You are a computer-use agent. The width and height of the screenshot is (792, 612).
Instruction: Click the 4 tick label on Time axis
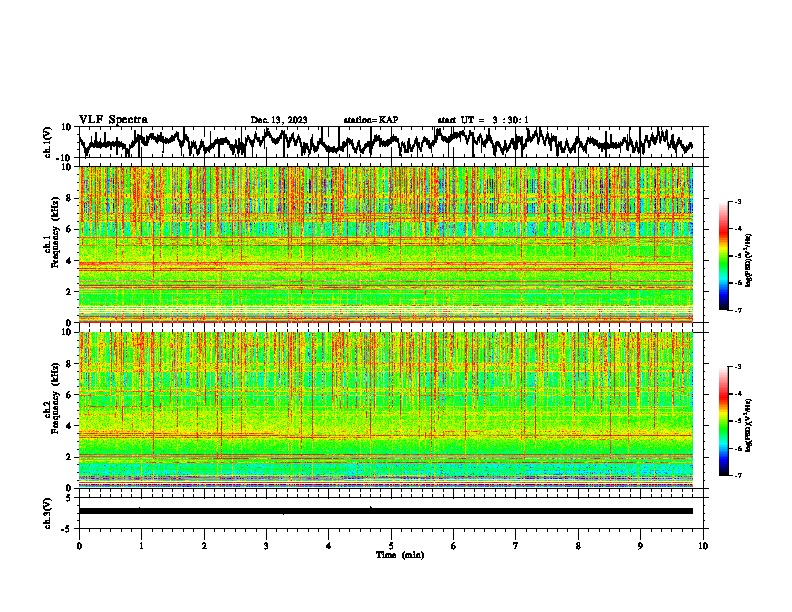(x=329, y=546)
